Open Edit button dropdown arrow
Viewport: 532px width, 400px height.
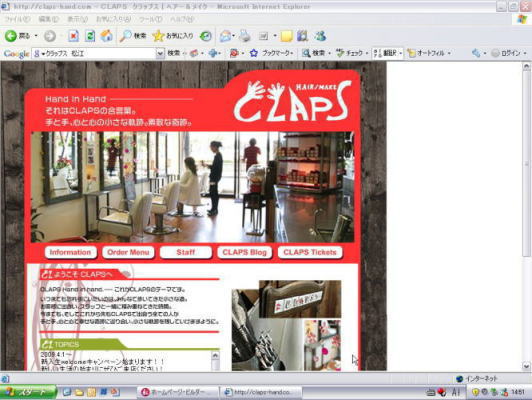[275, 36]
